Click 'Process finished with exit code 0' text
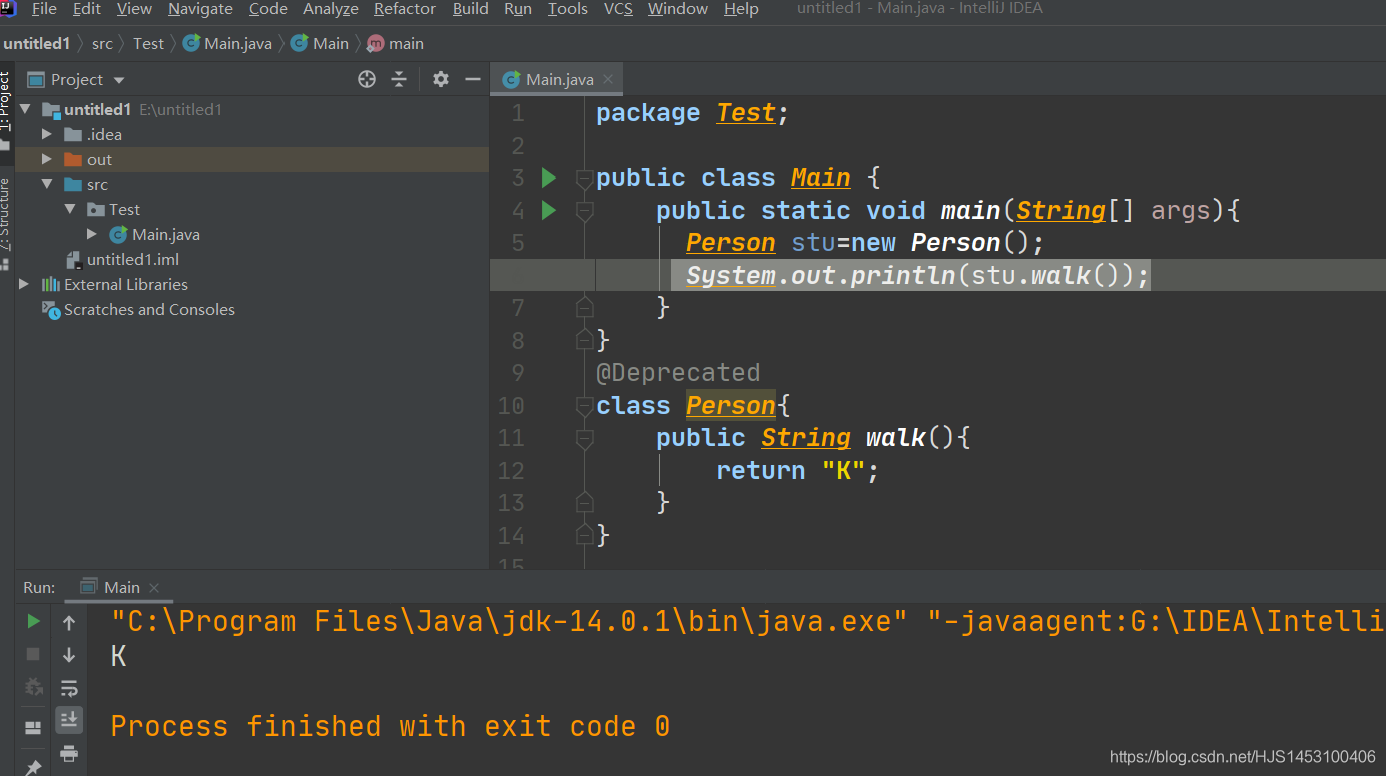The height and width of the screenshot is (776, 1386). 390,726
